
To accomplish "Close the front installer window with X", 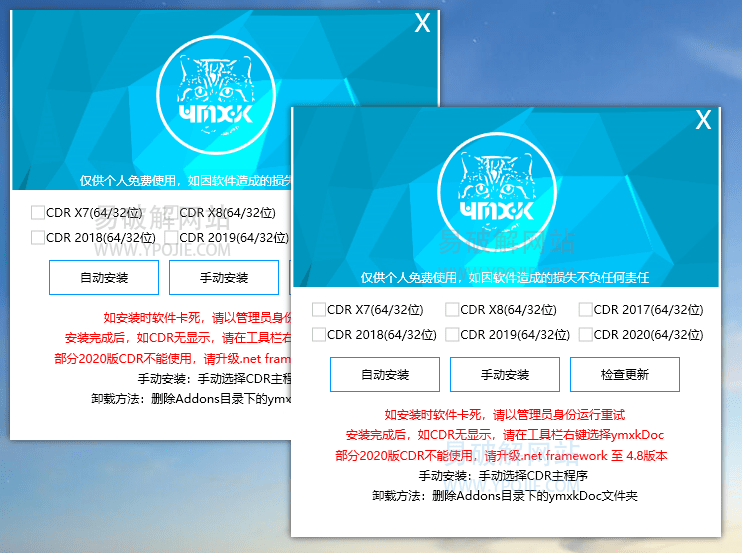I will (x=703, y=120).
